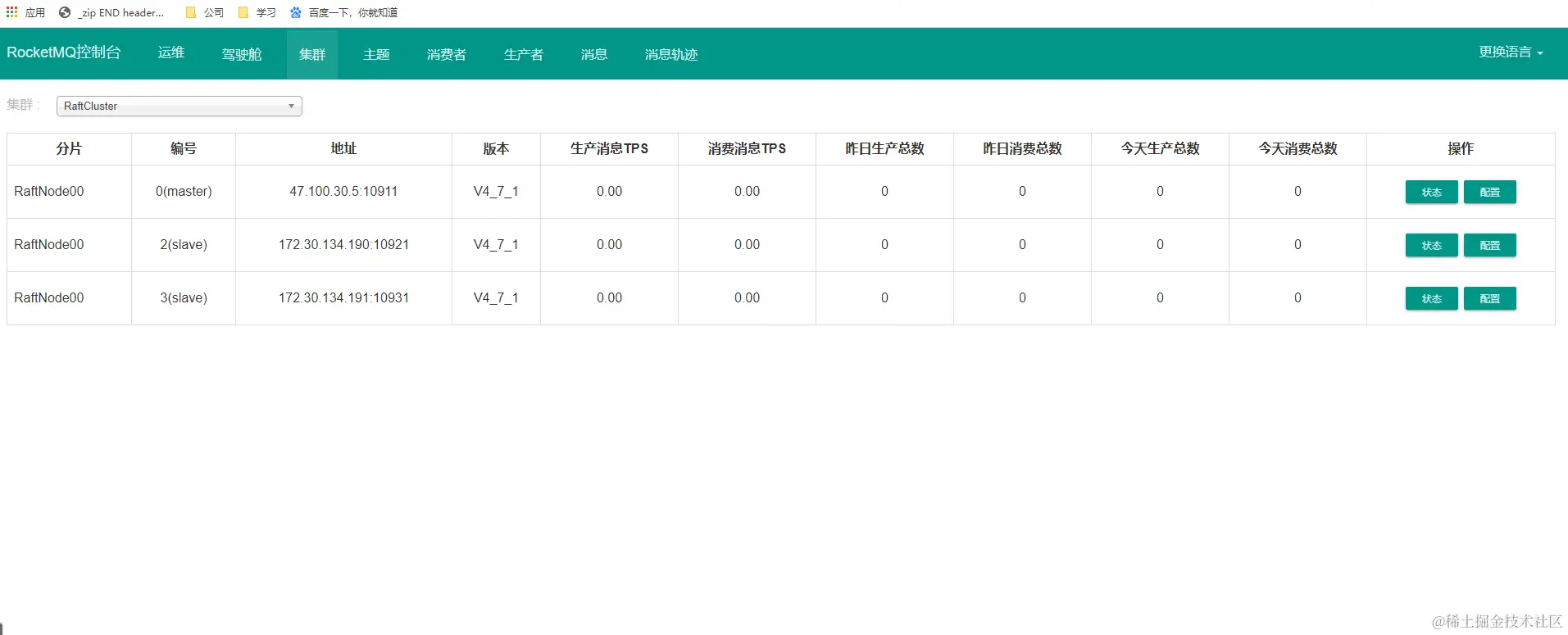
Task: Click 状态 button for 3(slave) row
Action: click(x=1432, y=298)
